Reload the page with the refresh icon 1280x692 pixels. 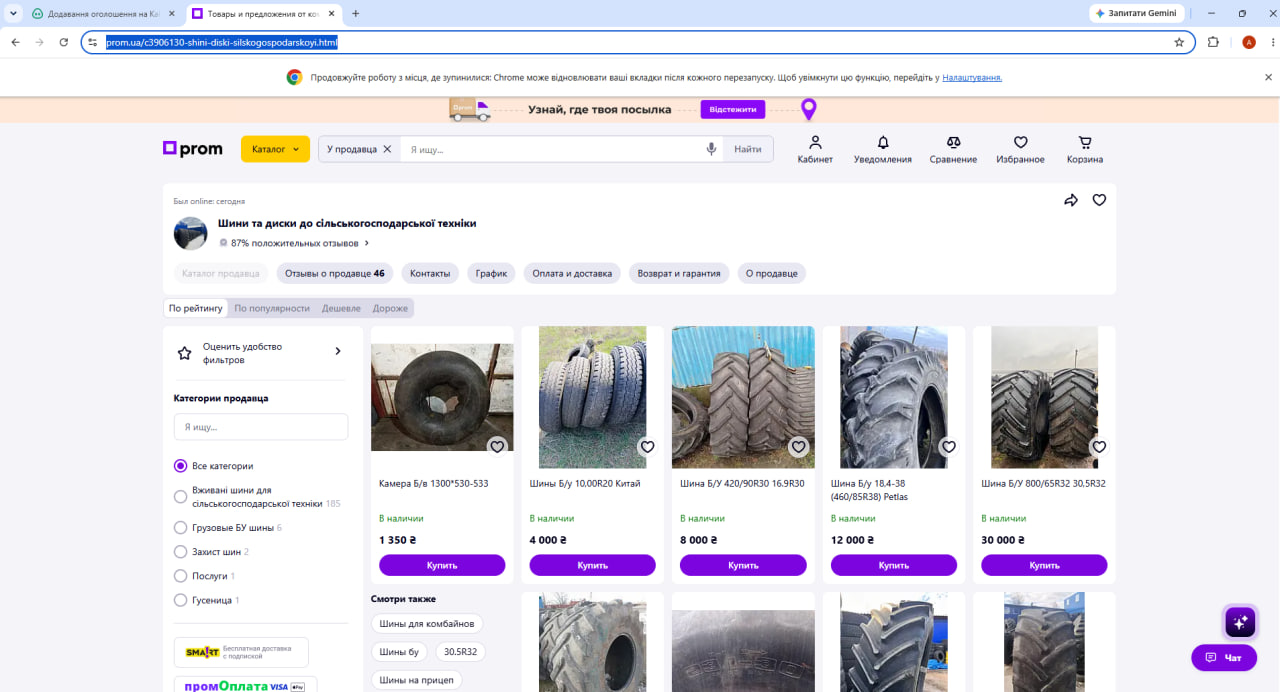coord(64,42)
